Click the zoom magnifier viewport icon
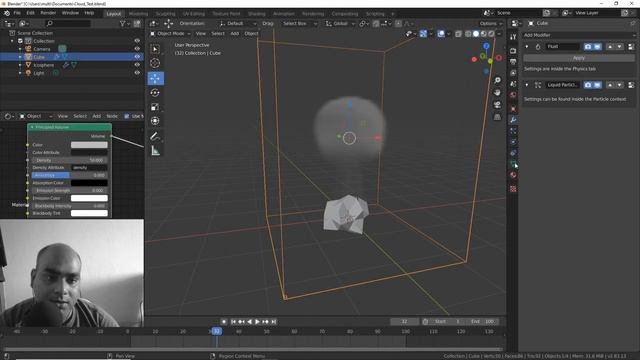The height and width of the screenshot is (360, 640). [497, 80]
